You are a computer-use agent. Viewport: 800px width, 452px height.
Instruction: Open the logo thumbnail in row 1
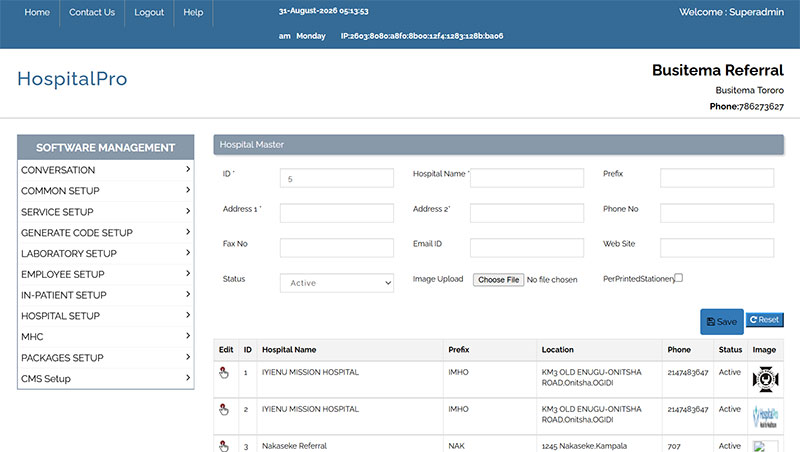pyautogui.click(x=765, y=379)
